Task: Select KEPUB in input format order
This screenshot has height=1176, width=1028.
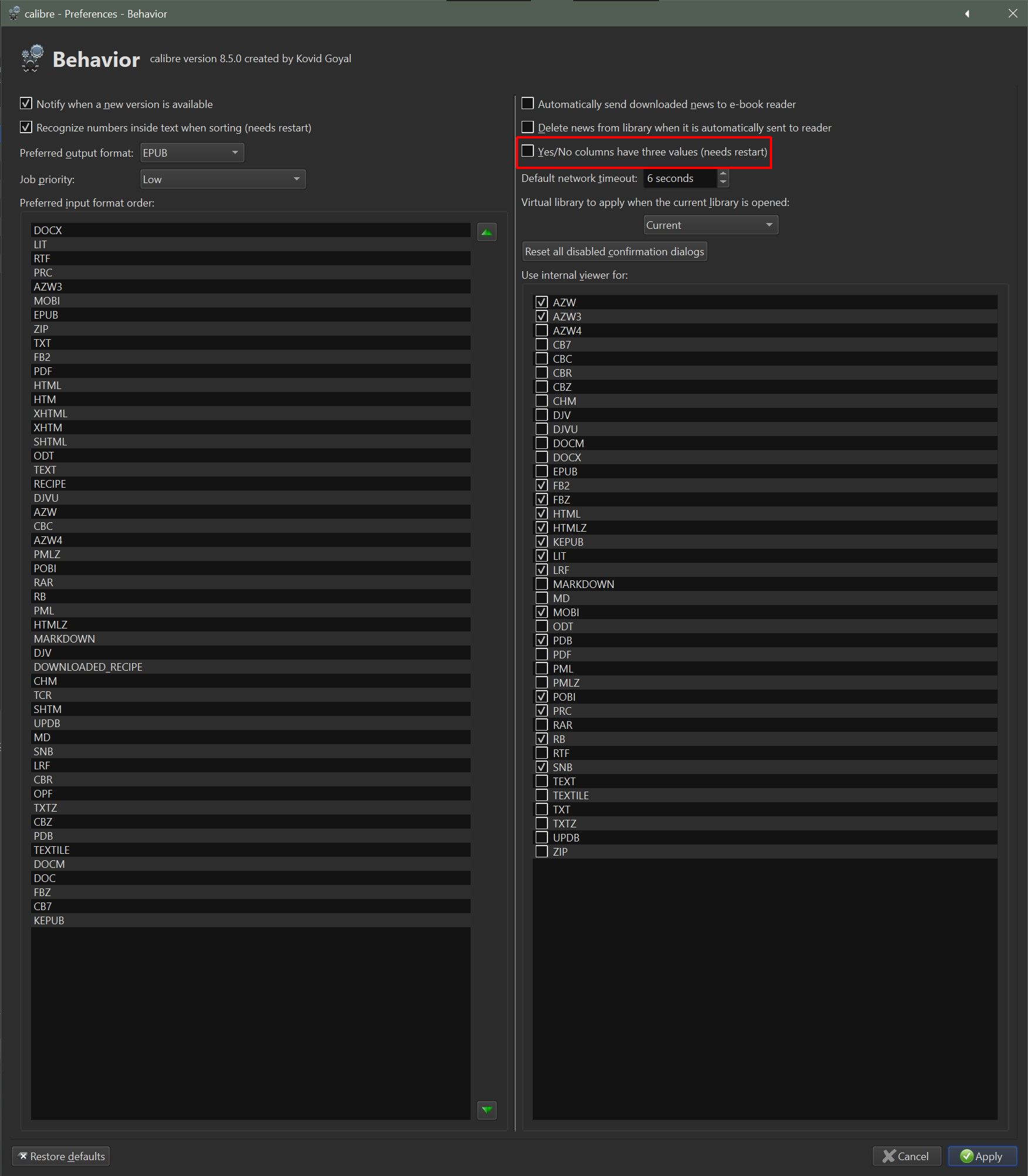Action: (251, 920)
